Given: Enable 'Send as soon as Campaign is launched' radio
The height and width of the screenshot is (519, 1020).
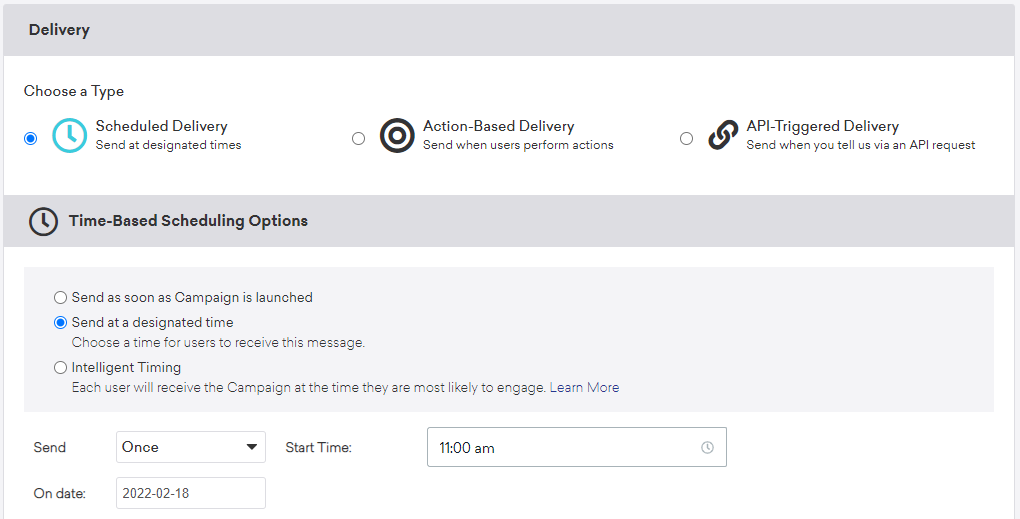Looking at the screenshot, I should click(x=61, y=297).
